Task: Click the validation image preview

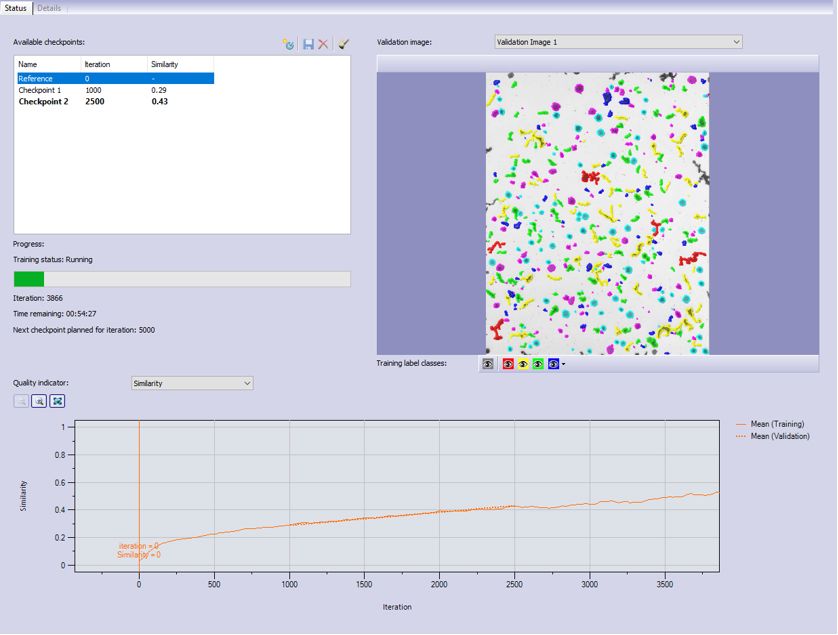Action: point(597,213)
